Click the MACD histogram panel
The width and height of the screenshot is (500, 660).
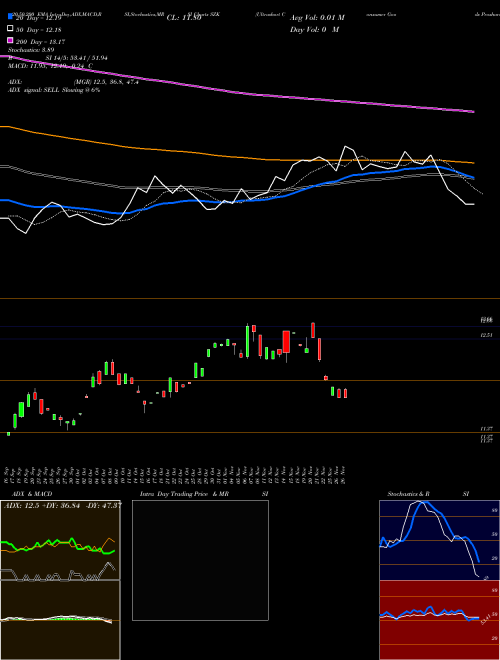click(x=60, y=620)
